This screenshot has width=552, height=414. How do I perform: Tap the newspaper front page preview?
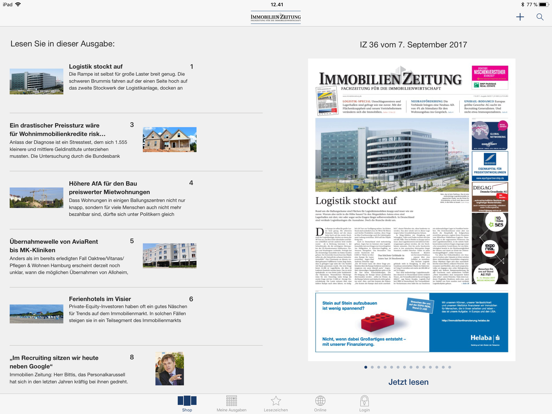[412, 209]
